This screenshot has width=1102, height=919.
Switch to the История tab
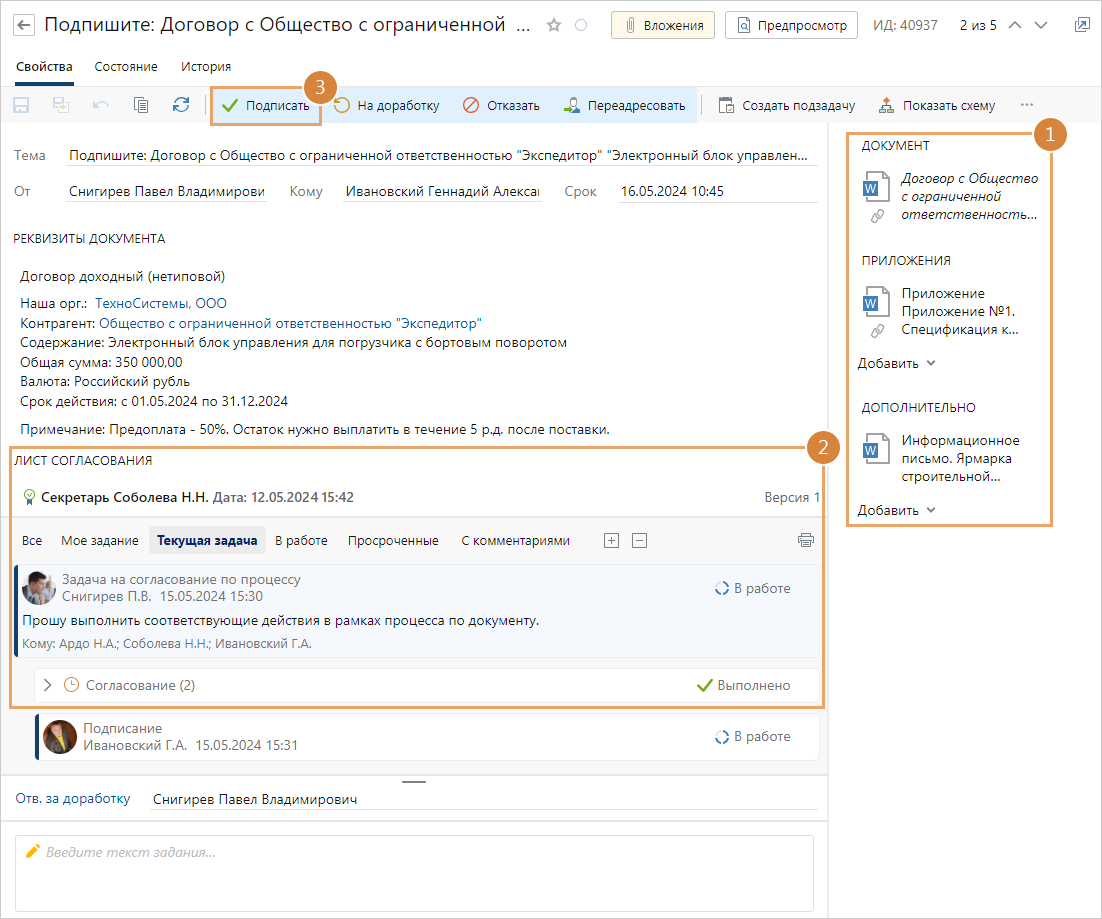click(x=206, y=66)
